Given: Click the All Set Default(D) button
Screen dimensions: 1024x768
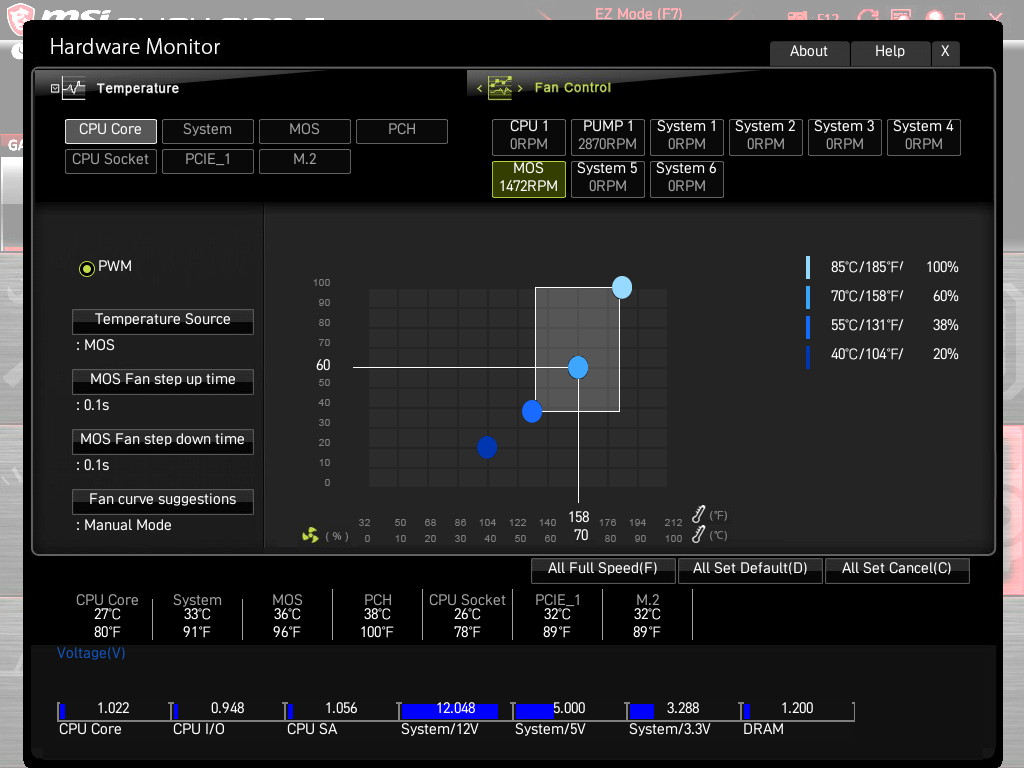Looking at the screenshot, I should coord(750,569).
